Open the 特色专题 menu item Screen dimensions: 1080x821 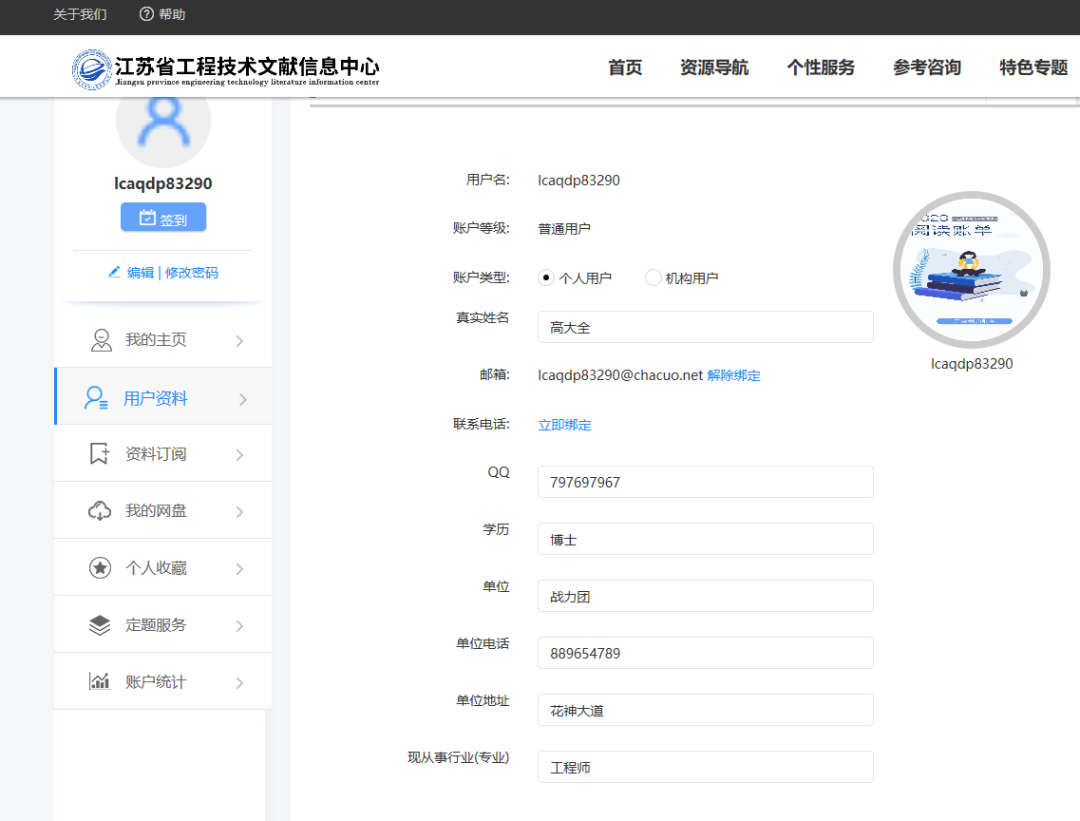1034,68
